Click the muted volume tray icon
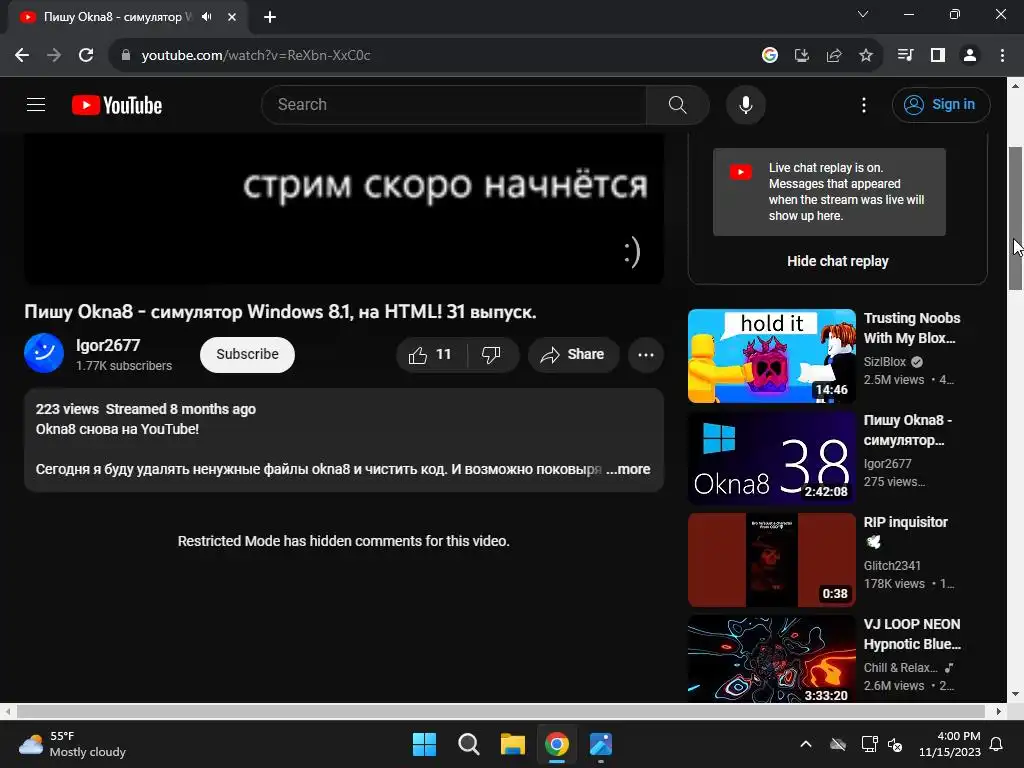 (895, 744)
